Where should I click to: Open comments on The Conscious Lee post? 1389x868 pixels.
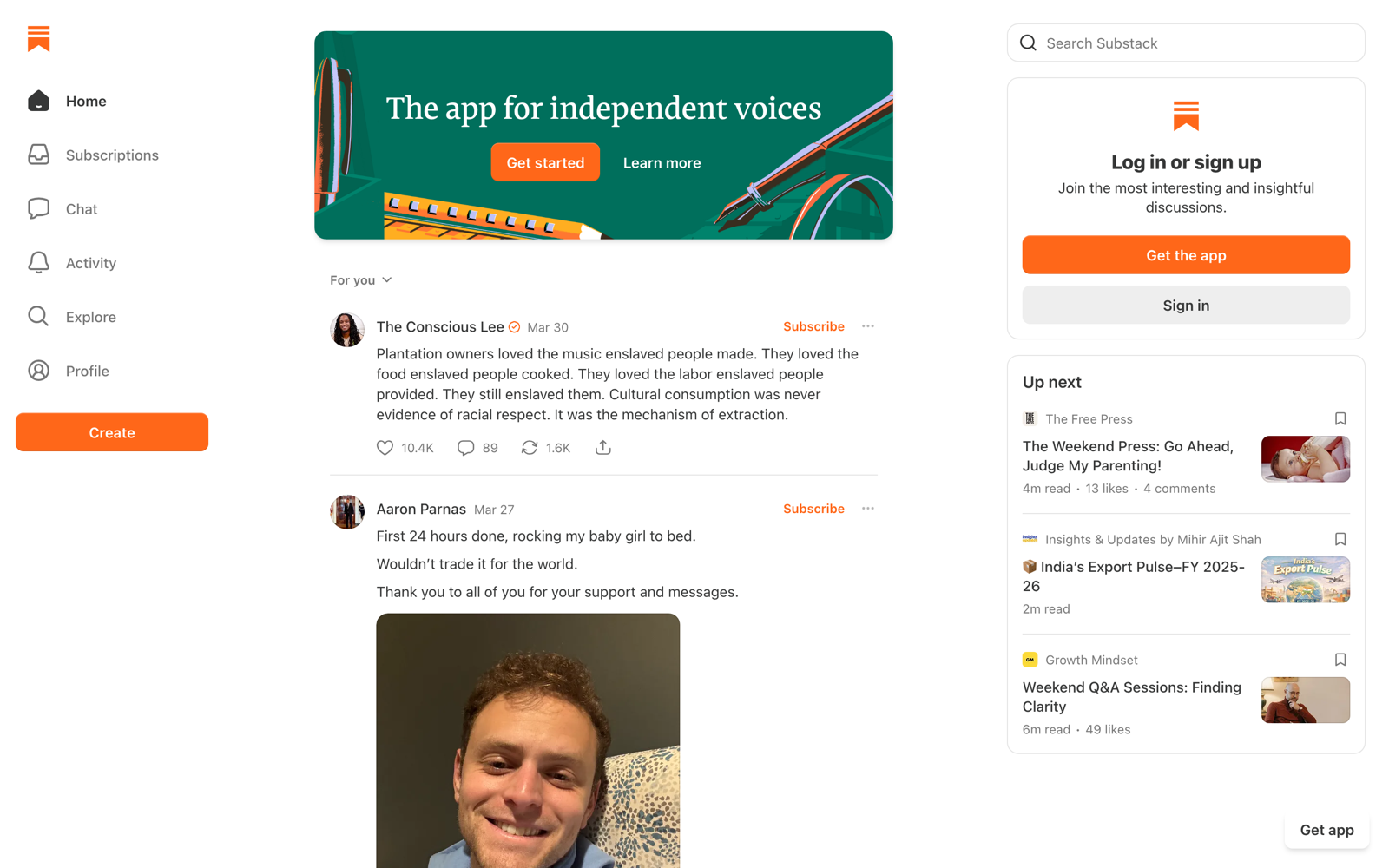466,448
